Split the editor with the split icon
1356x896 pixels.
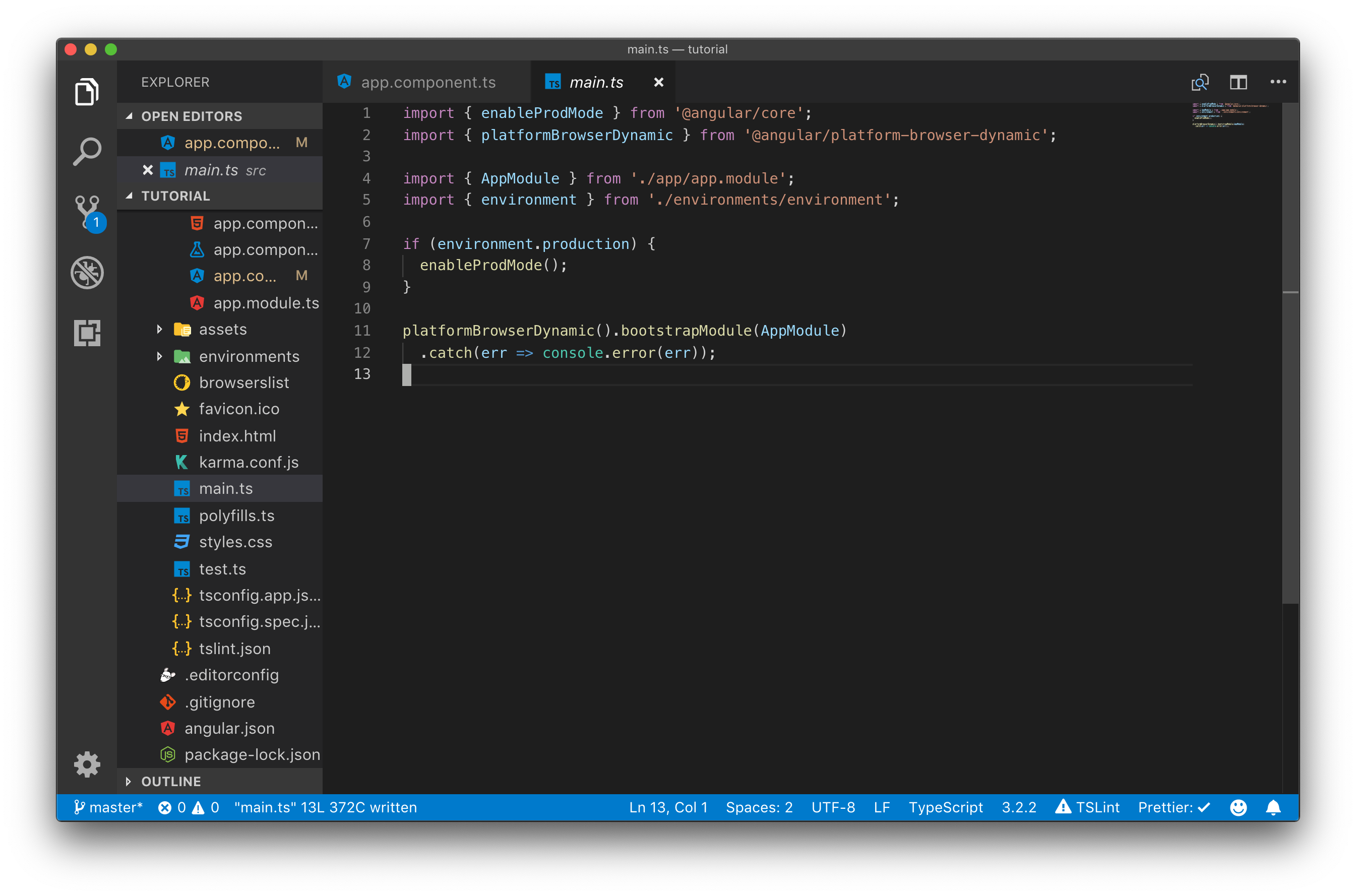pyautogui.click(x=1238, y=82)
